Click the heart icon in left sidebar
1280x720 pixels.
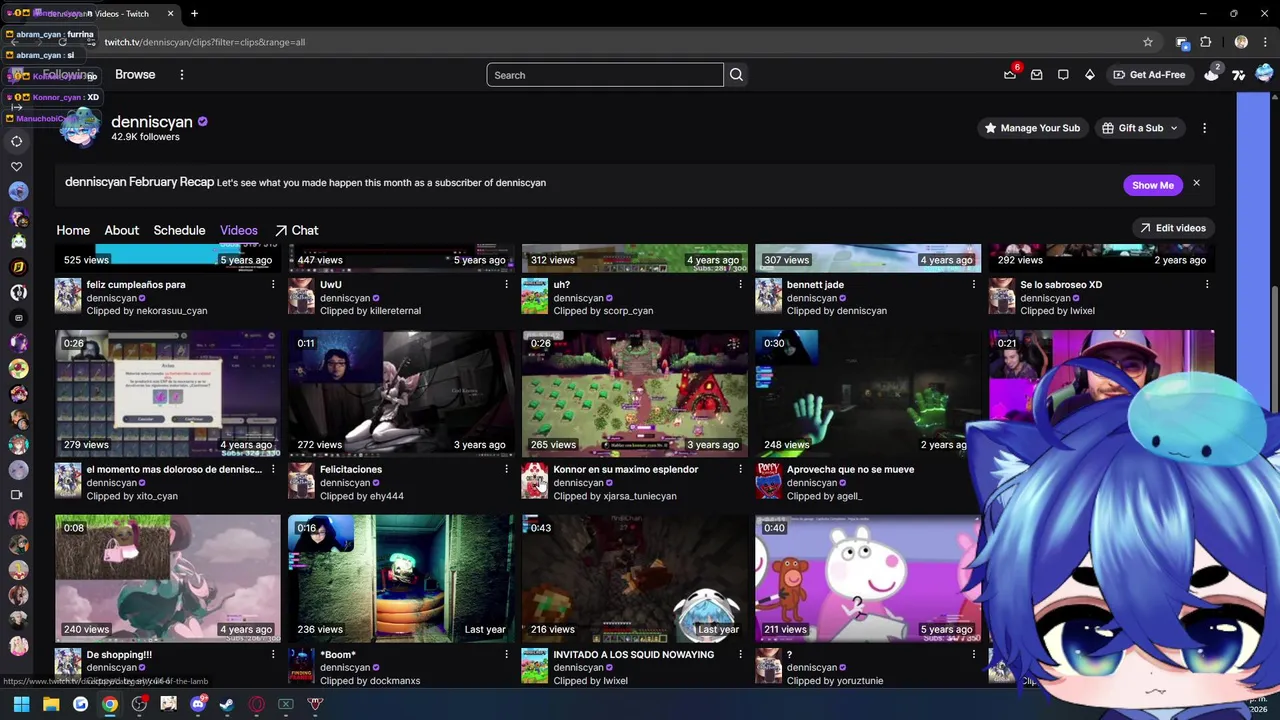(17, 167)
